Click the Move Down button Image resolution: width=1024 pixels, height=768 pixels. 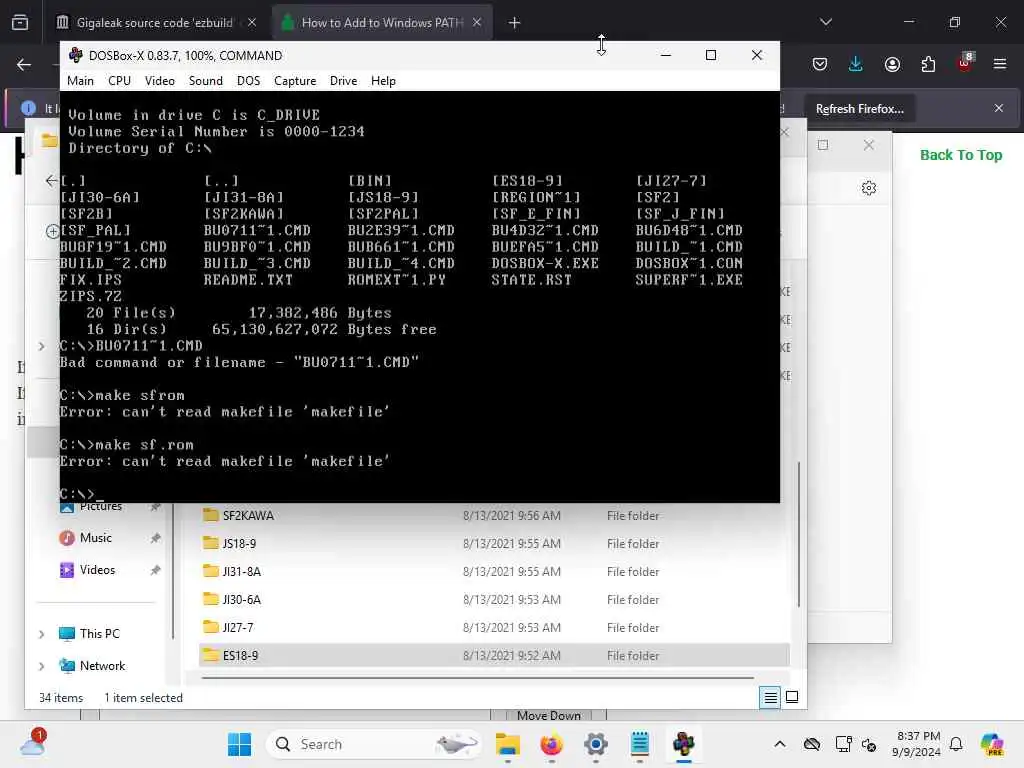pos(549,716)
